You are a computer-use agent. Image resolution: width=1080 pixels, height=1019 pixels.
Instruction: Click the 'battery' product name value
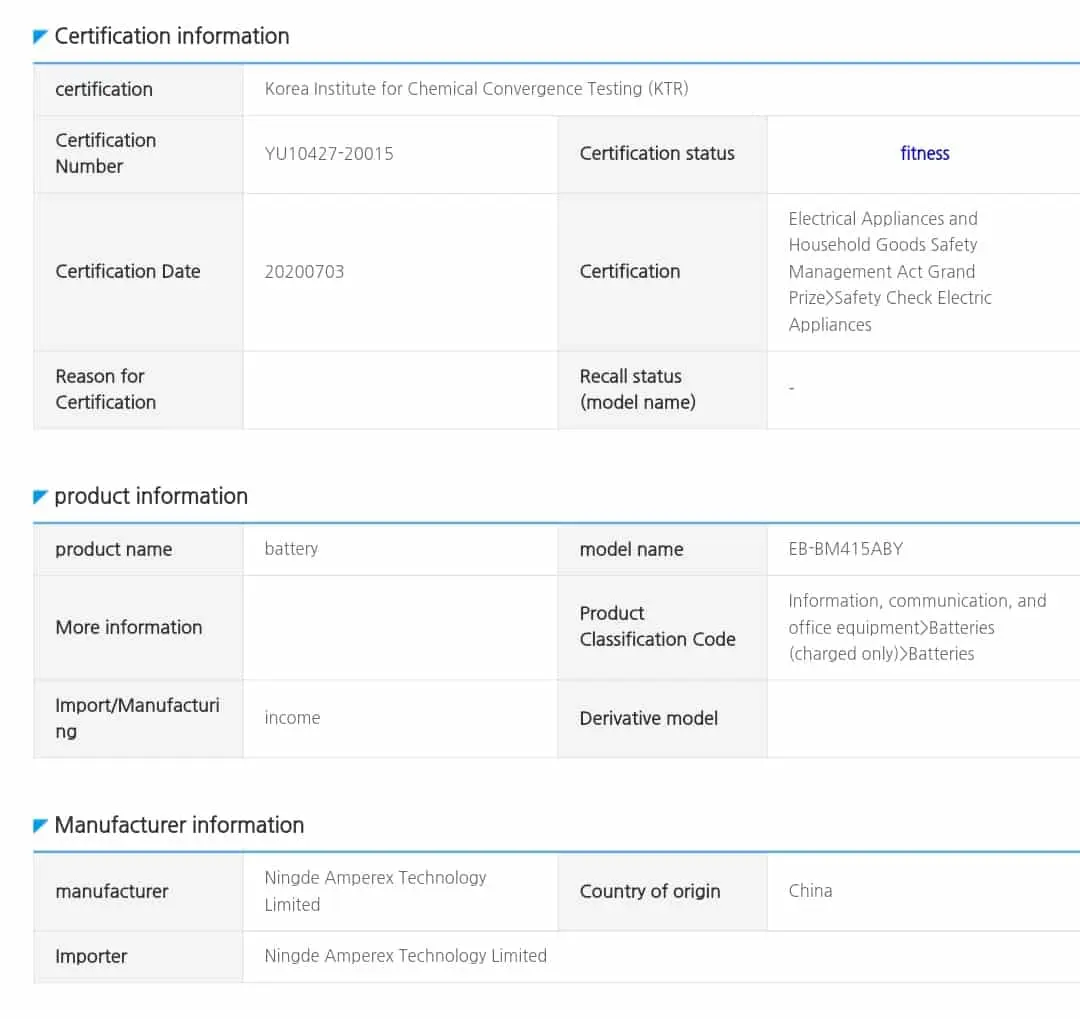pyautogui.click(x=291, y=549)
